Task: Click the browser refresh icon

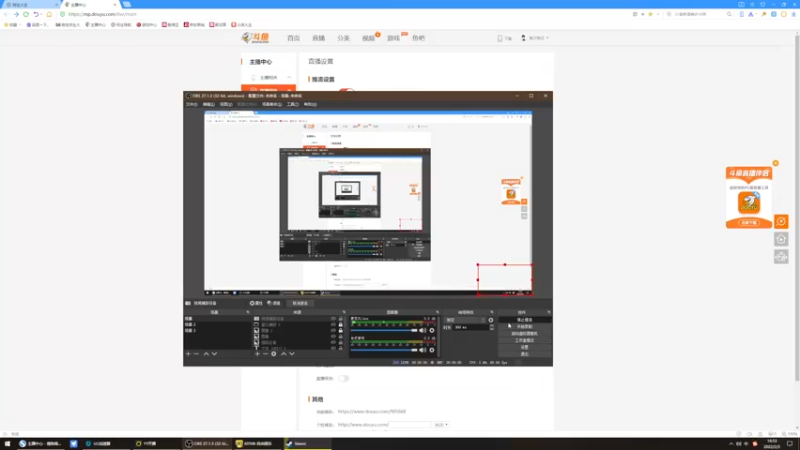Action: tap(26, 14)
